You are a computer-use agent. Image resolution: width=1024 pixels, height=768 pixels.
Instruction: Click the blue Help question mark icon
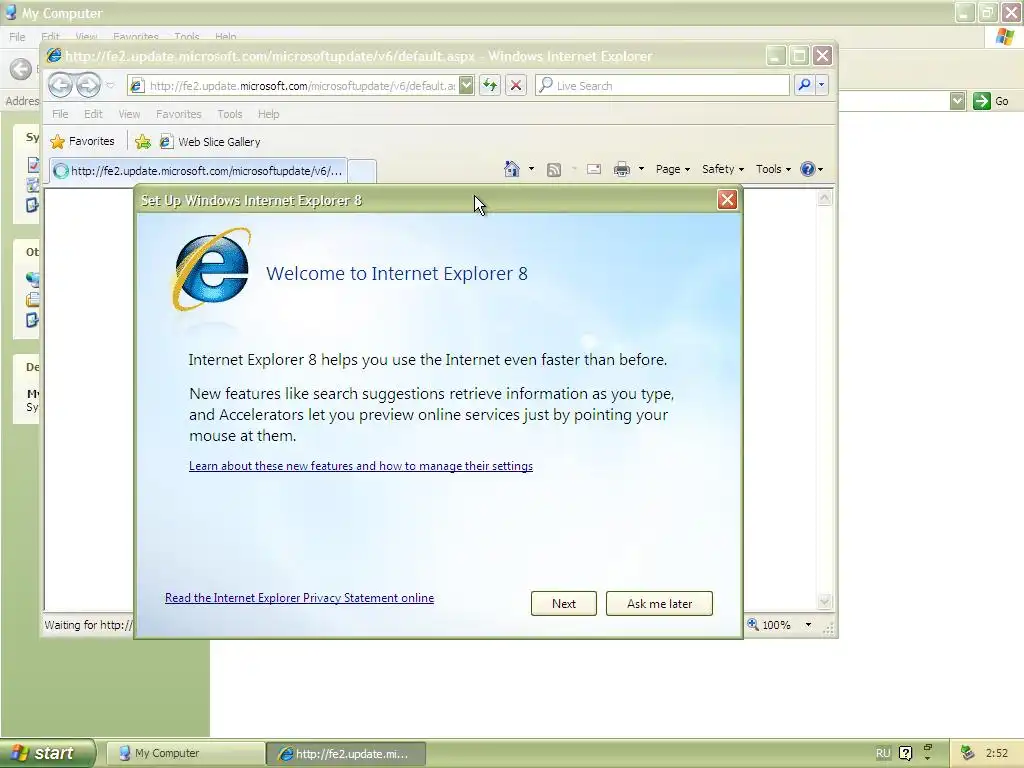(x=808, y=169)
